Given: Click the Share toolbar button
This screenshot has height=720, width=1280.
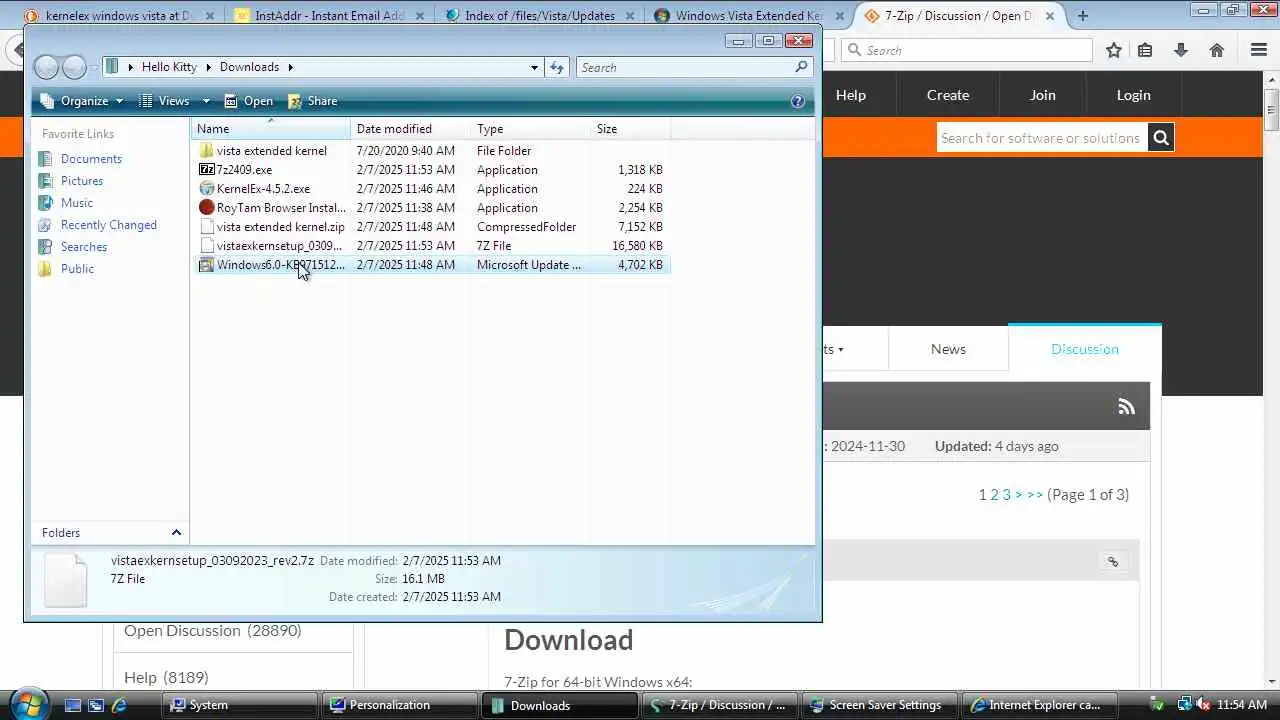Looking at the screenshot, I should (x=313, y=101).
